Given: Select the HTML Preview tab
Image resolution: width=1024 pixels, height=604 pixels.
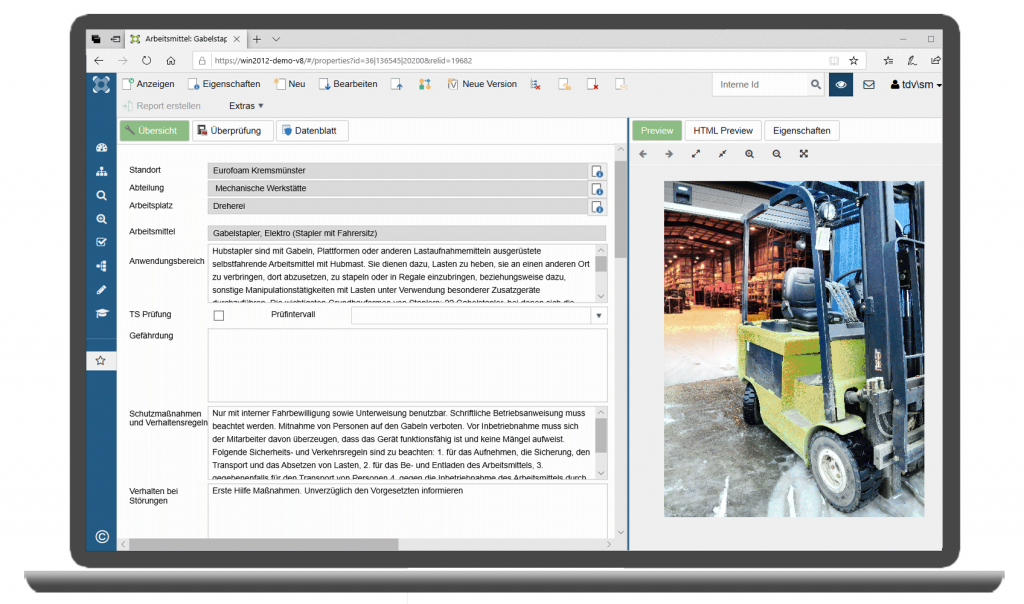Looking at the screenshot, I should pos(723,131).
